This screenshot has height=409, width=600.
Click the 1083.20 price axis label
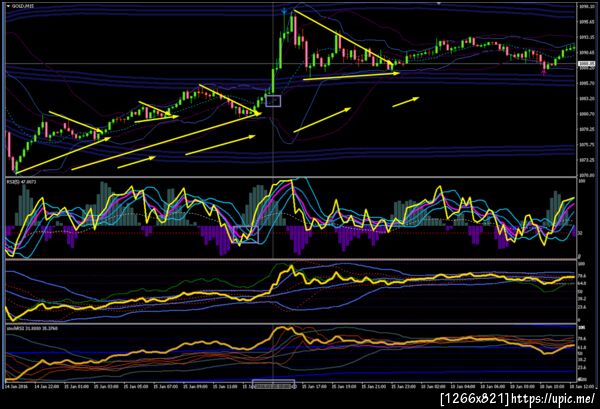(x=586, y=99)
